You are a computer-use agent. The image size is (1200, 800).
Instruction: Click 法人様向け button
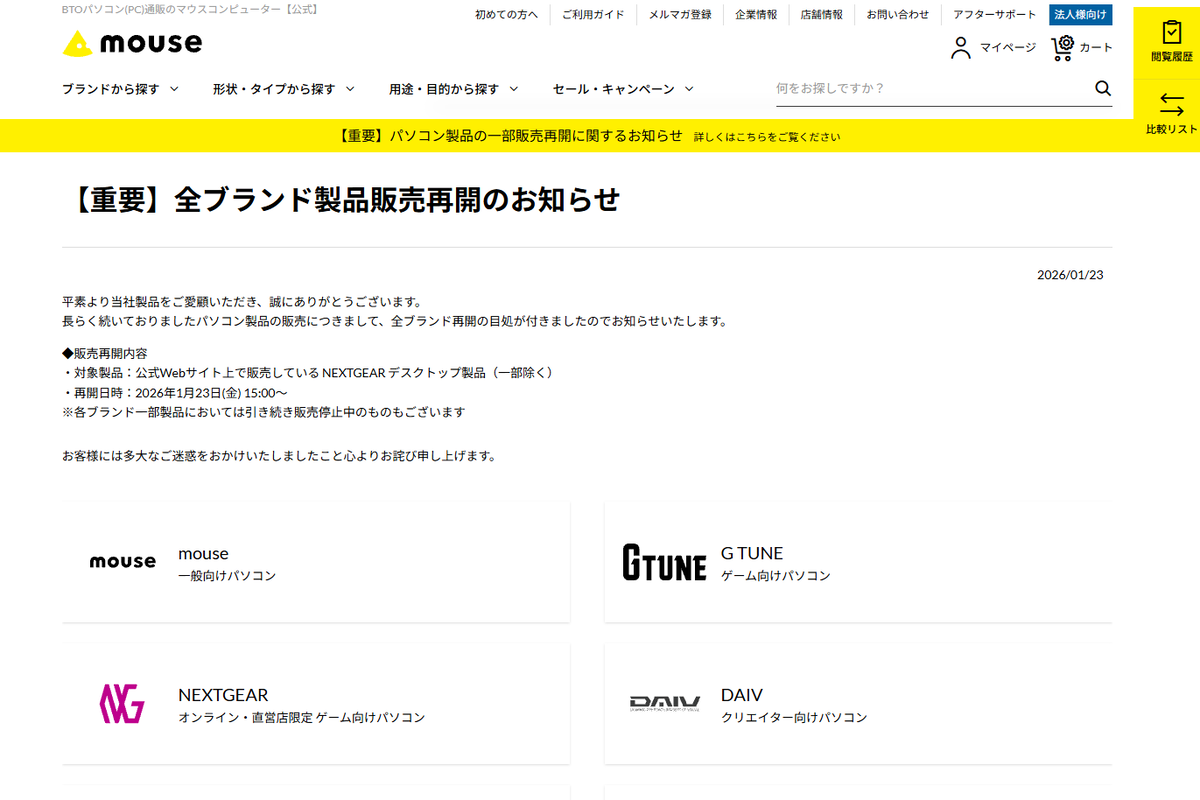point(1081,15)
